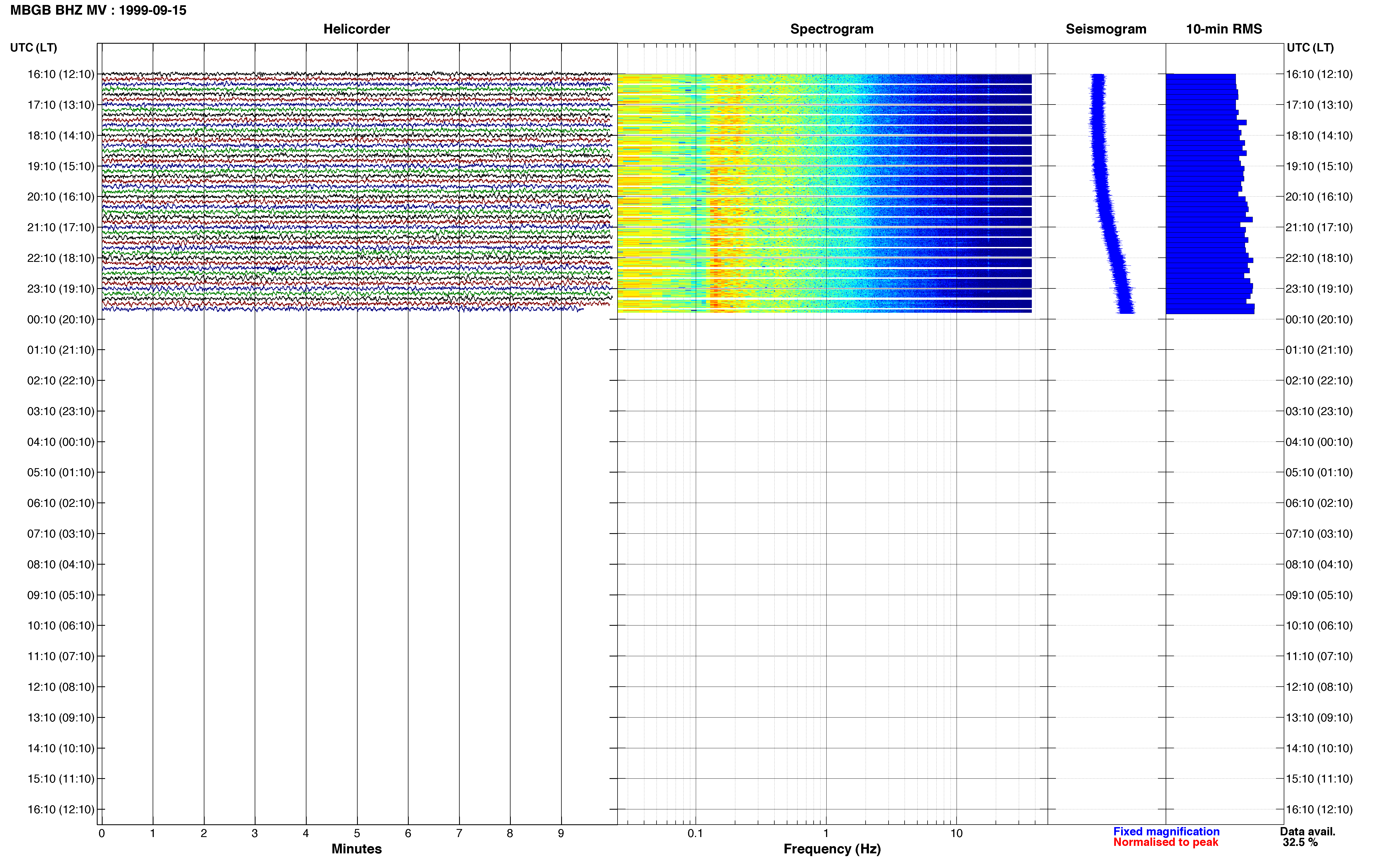Click left time label '23:10 (19:10)'
Image resolution: width=1388 pixels, height=868 pixels.
[x=61, y=289]
